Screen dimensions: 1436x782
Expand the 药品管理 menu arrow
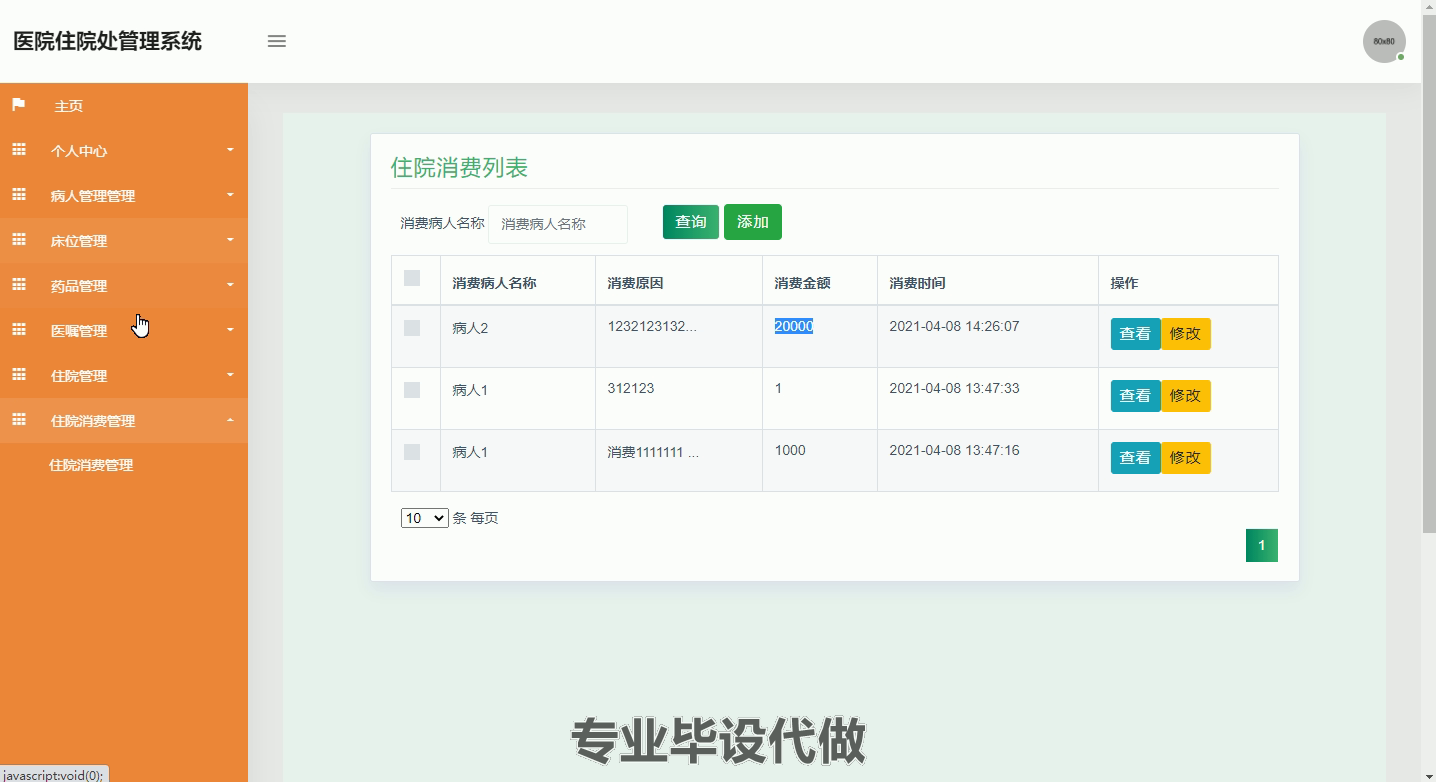230,285
